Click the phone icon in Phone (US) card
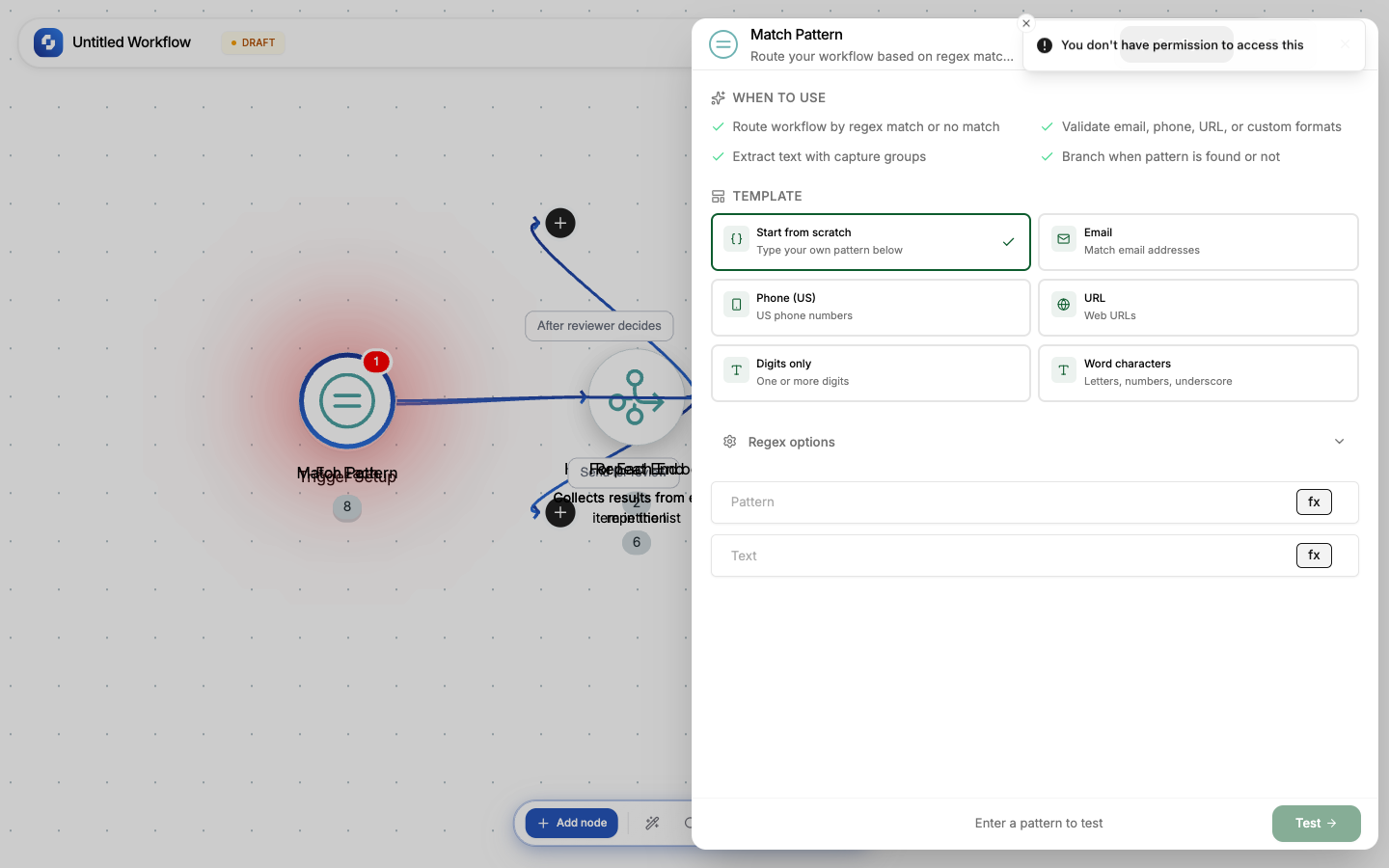Screen dimensions: 1389x868 pyautogui.click(x=736, y=305)
